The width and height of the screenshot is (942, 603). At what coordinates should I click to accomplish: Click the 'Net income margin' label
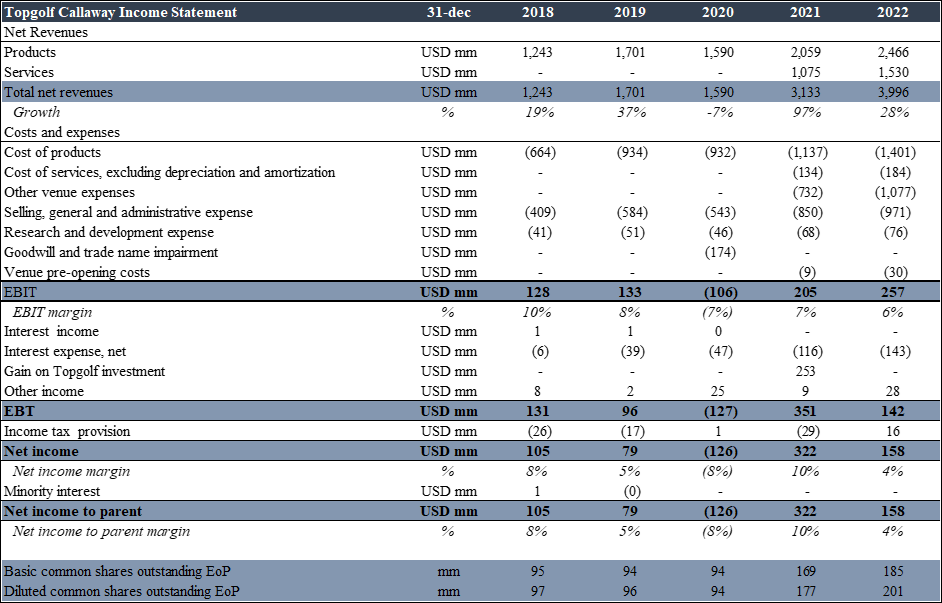click(x=71, y=471)
